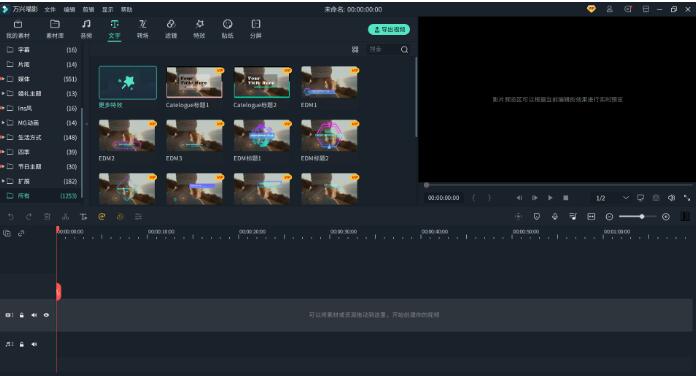
Task: Open the 我的素材 (My Media) tab
Action: pyautogui.click(x=18, y=29)
